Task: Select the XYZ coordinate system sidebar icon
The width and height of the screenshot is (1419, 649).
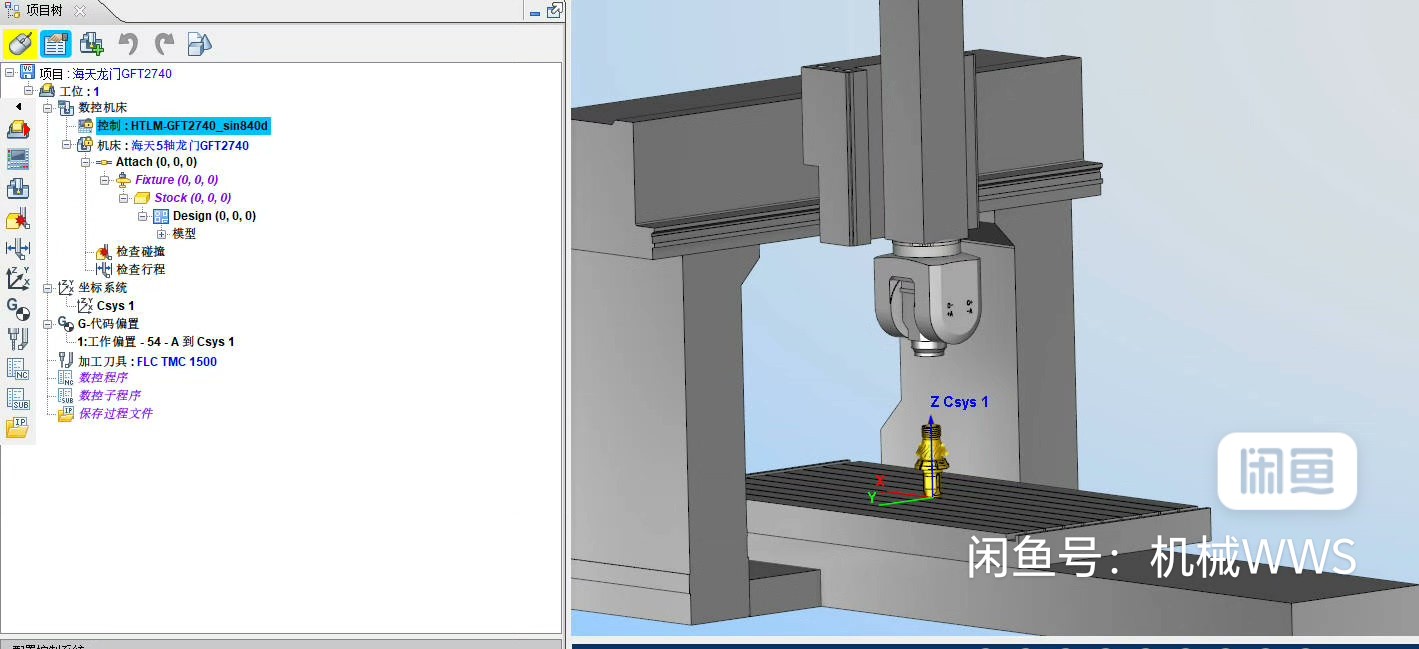Action: 18,279
